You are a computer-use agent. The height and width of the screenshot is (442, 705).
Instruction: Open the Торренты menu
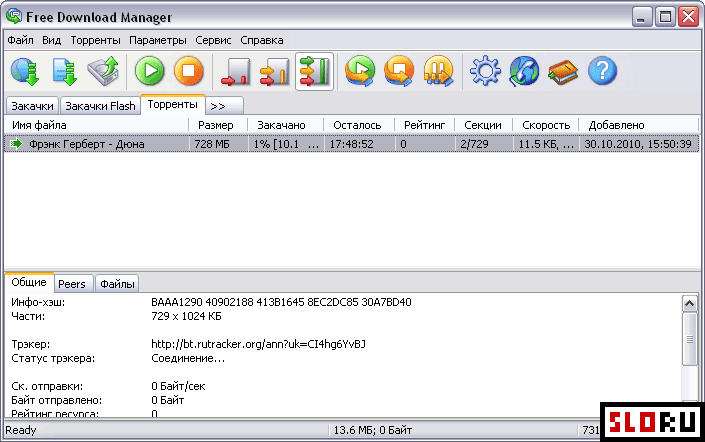(x=95, y=40)
